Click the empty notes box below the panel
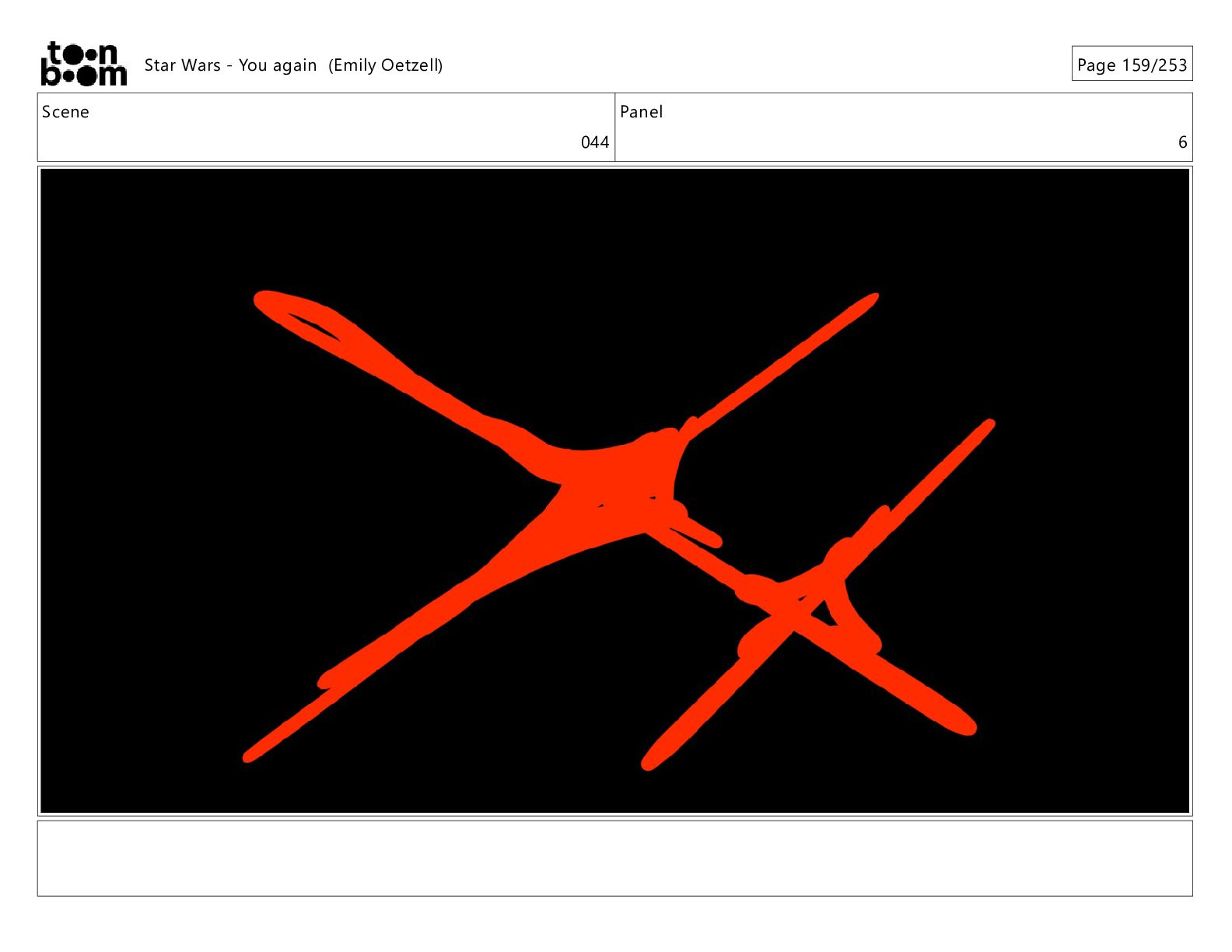The height and width of the screenshot is (952, 1232). 614,858
